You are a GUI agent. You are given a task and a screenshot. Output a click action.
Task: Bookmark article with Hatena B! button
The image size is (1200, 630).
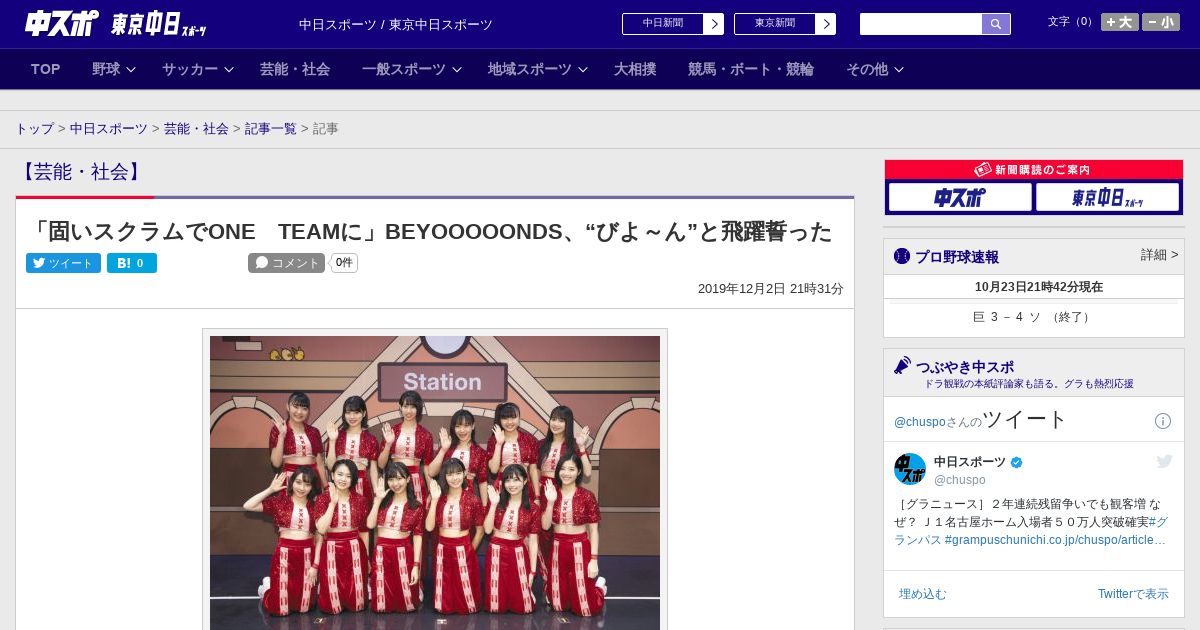132,263
